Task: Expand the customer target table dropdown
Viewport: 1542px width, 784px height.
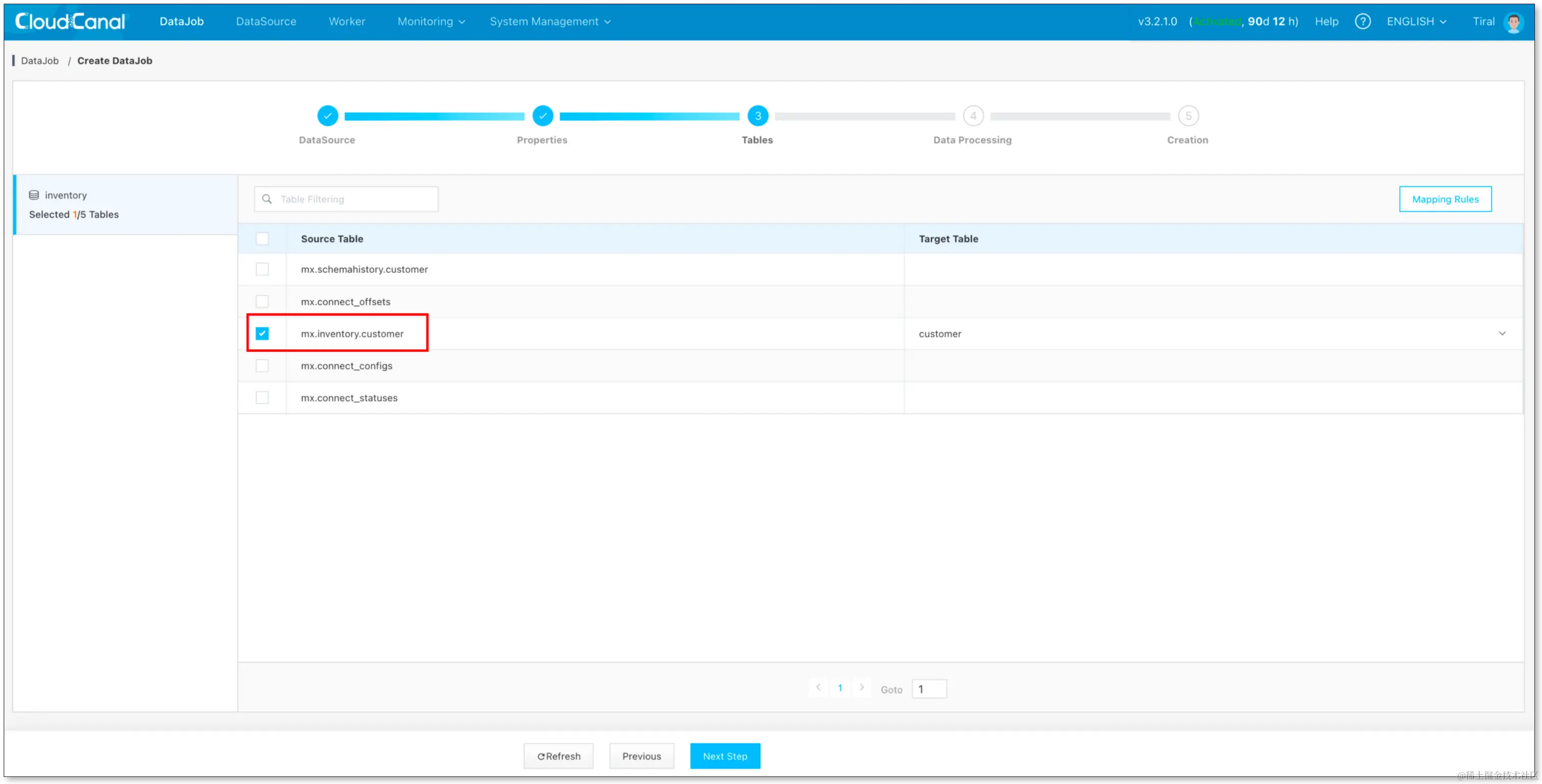Action: click(x=1501, y=333)
